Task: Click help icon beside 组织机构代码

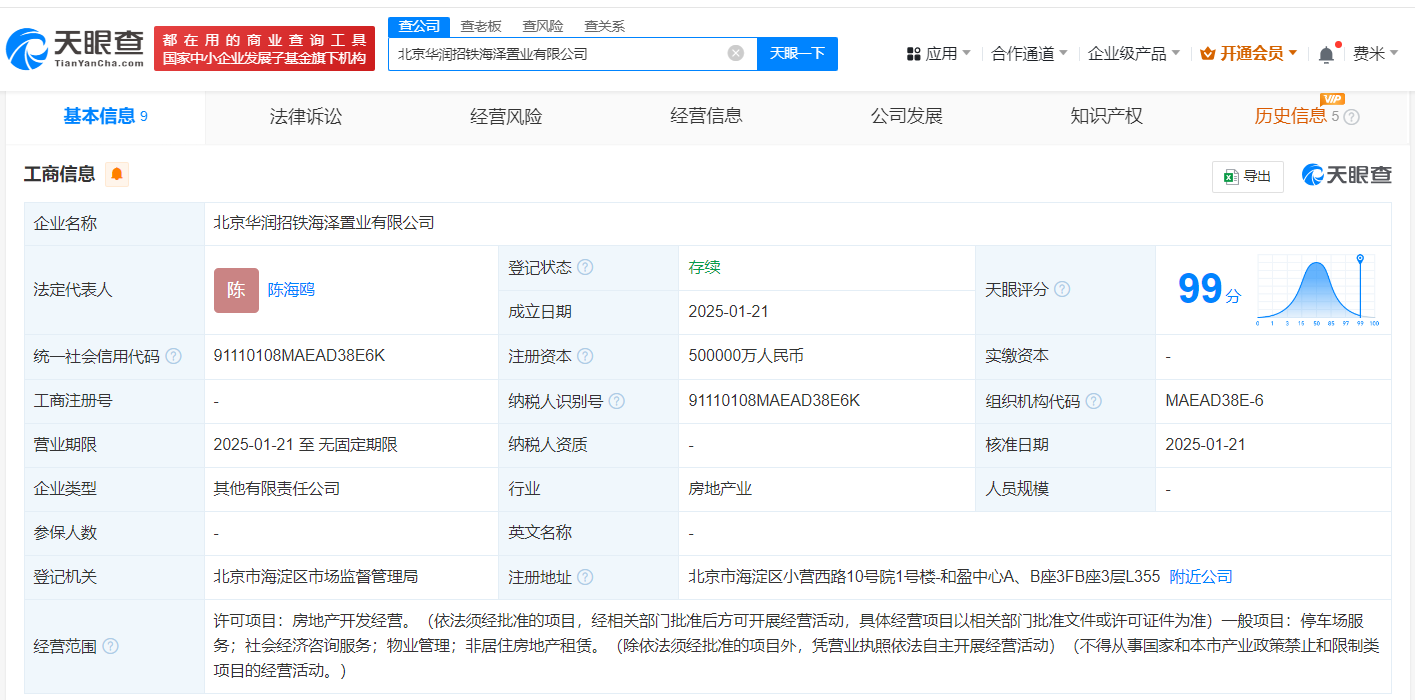Action: click(x=1094, y=401)
